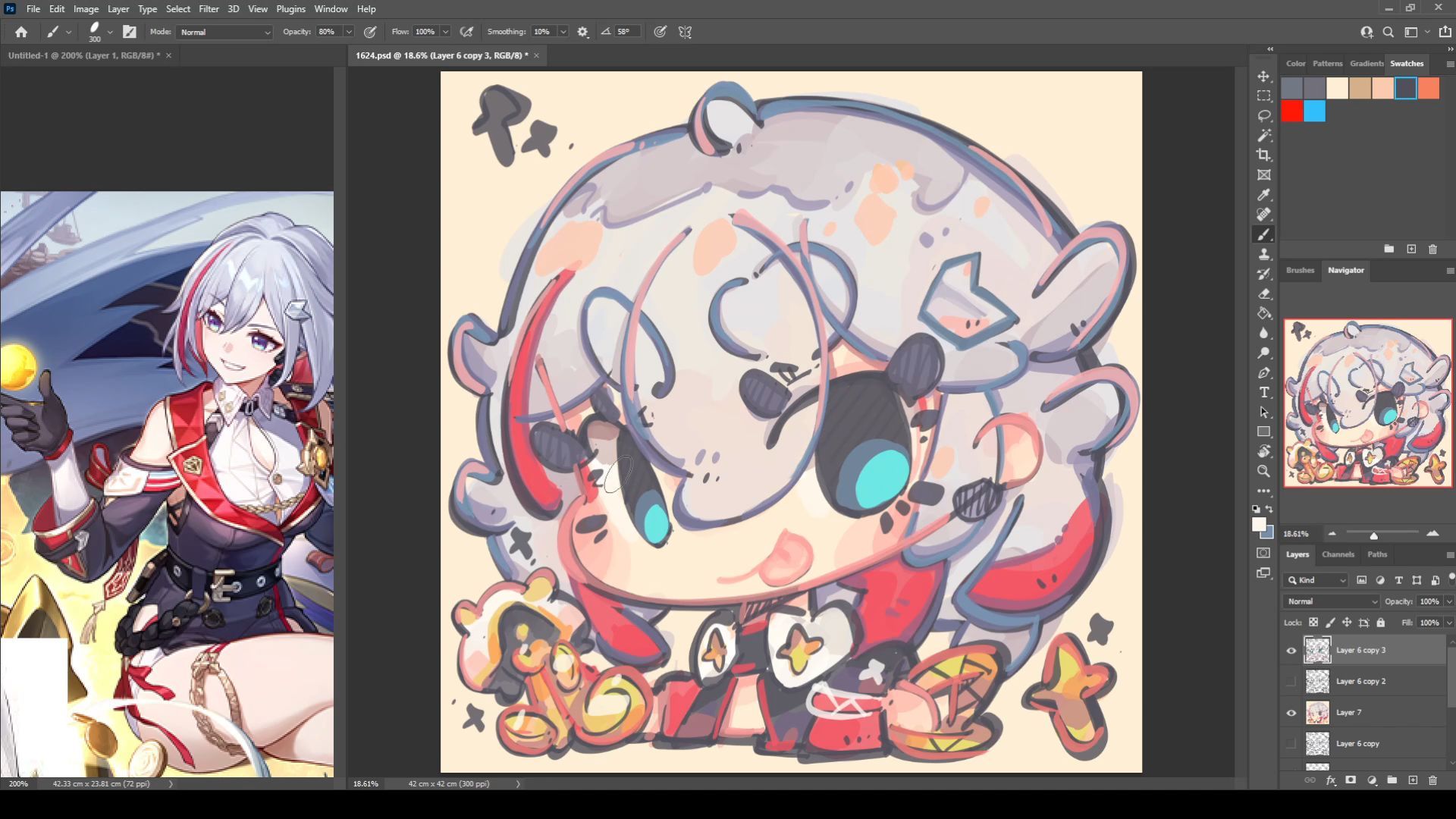Select the History Brush tool
1456x819 pixels.
point(1263,274)
